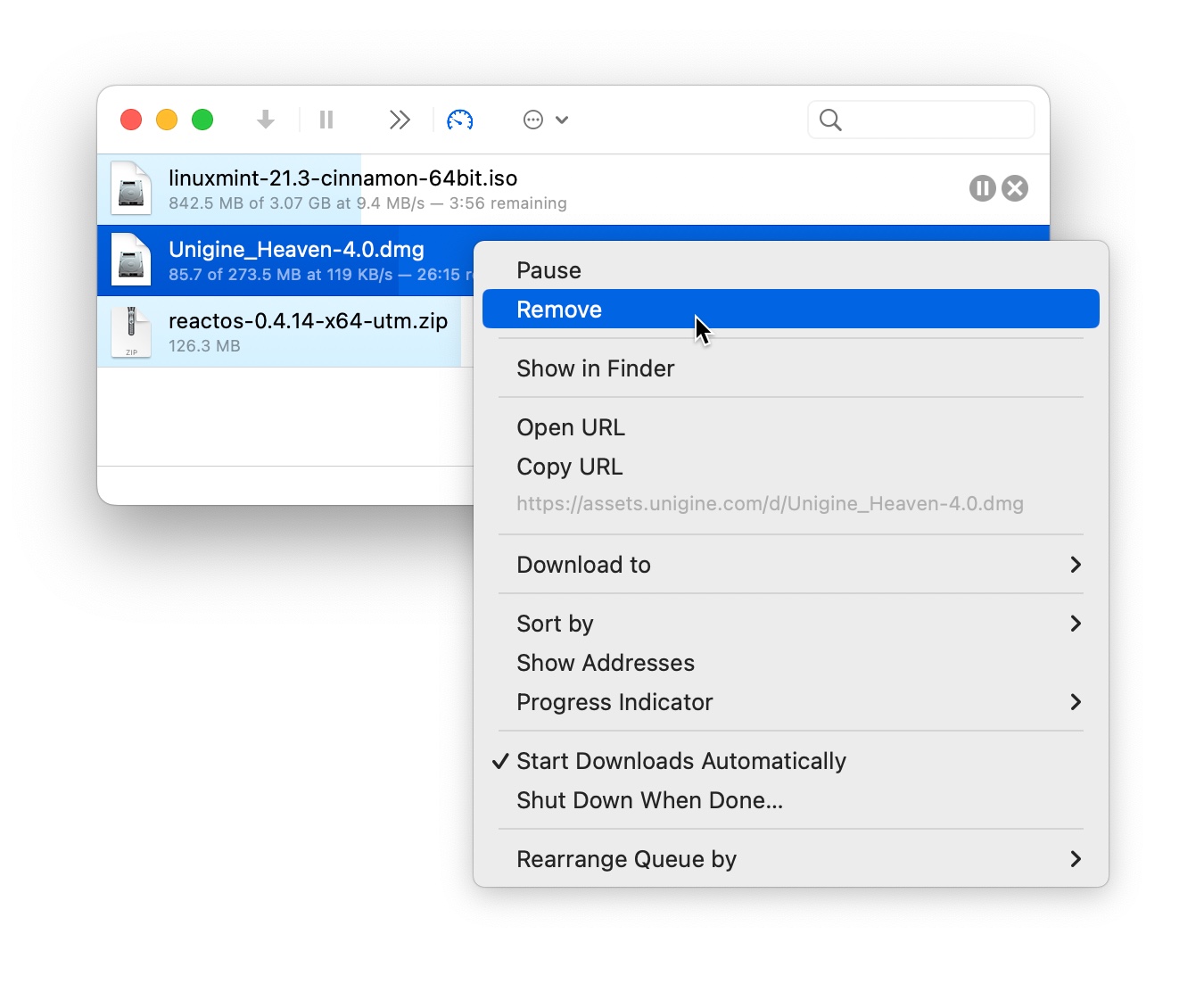Click the magnifying glass search icon
Viewport: 1204px width, 984px height.
click(830, 120)
